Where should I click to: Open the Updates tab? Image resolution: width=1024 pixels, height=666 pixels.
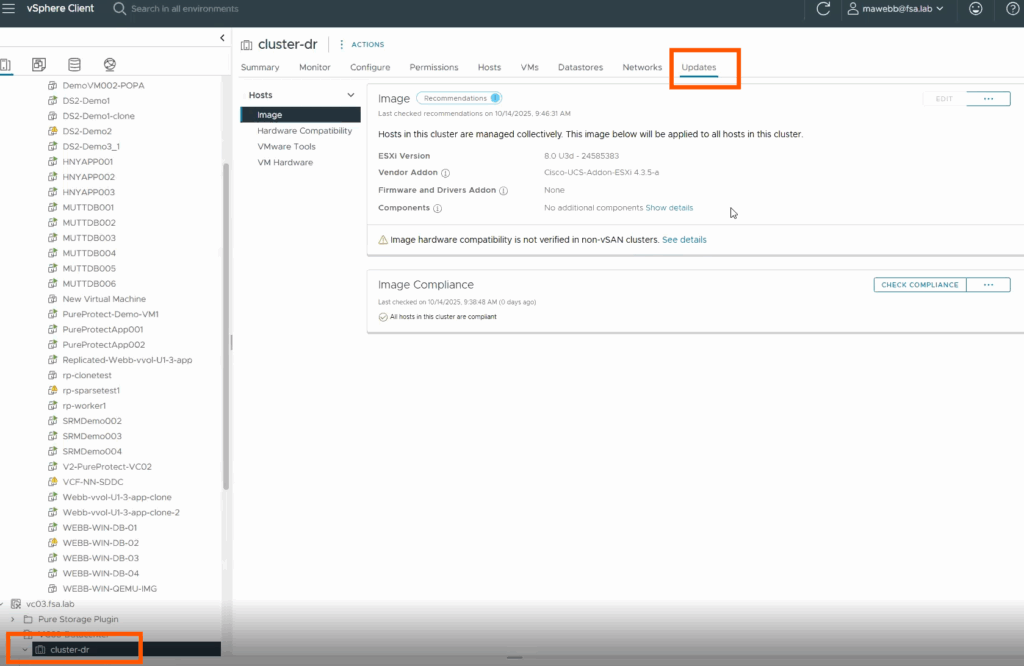click(x=698, y=67)
